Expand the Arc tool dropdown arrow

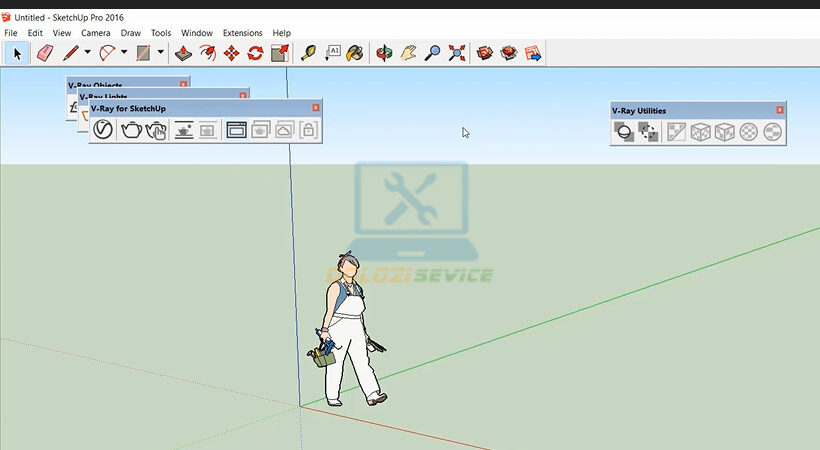pos(124,52)
